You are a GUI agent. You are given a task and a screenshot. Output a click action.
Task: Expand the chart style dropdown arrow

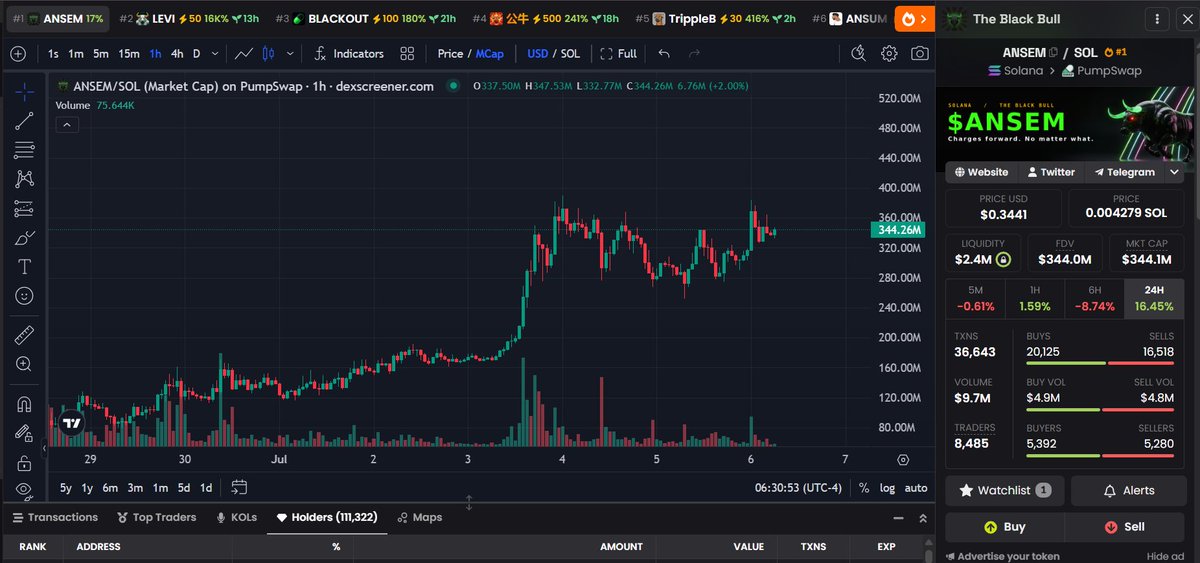pos(290,54)
